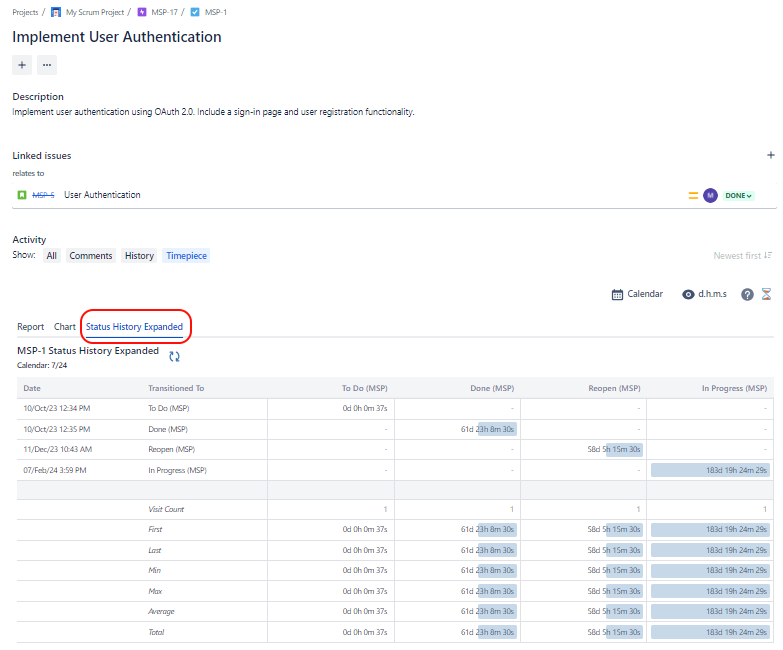Click the add linked issue plus icon
This screenshot has width=783, height=650.
pyautogui.click(x=770, y=155)
